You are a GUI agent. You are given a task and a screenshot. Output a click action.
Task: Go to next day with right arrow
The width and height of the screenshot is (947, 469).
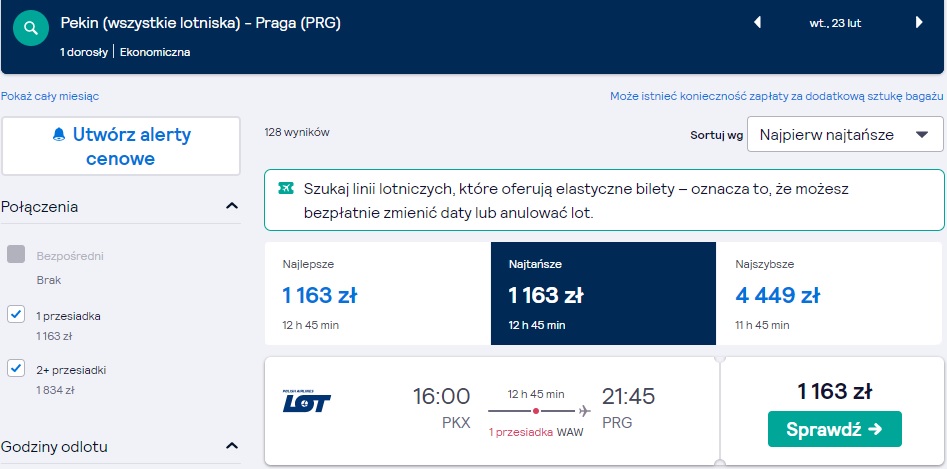(x=919, y=23)
